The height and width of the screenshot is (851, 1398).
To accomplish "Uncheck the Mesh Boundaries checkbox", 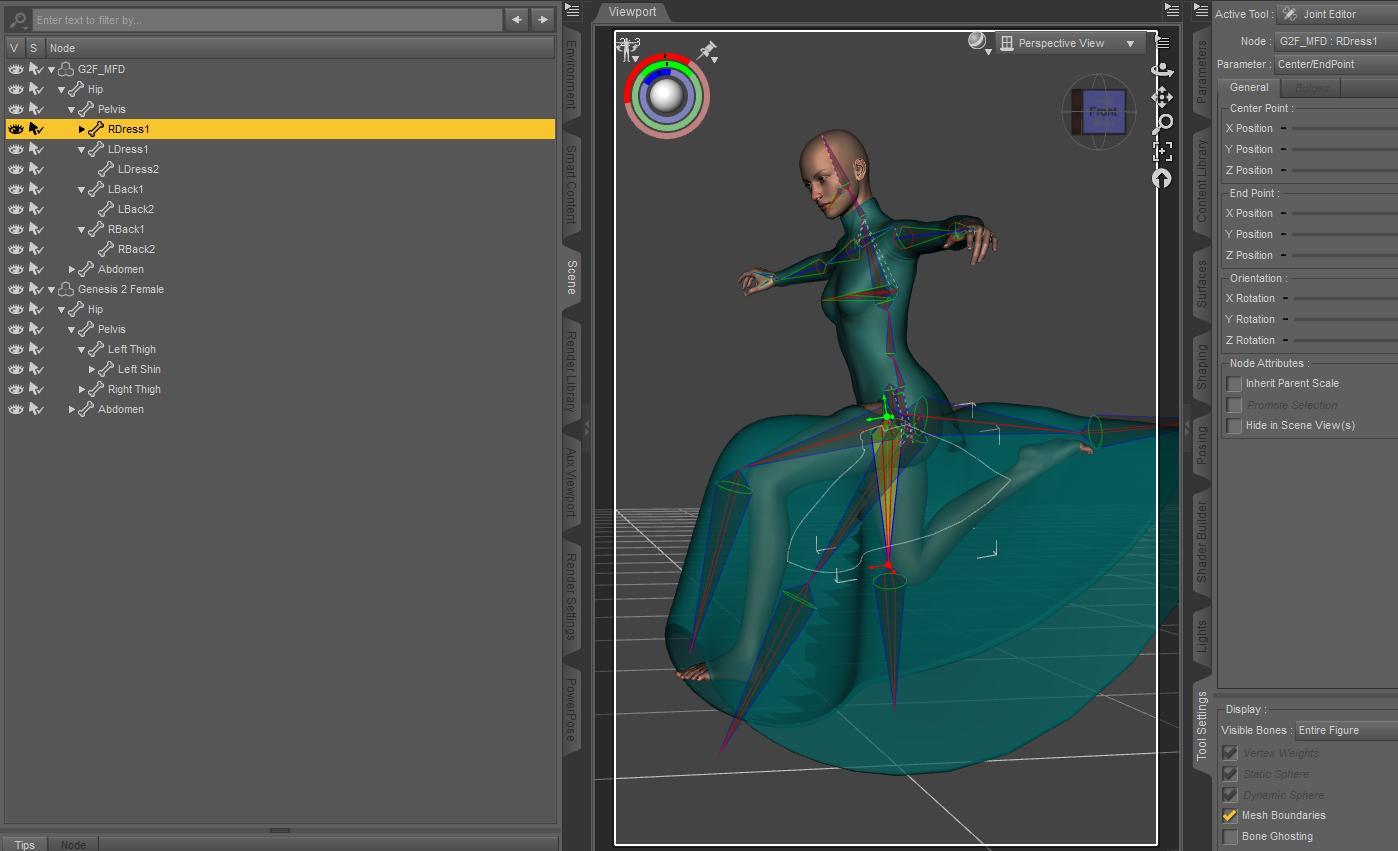I will [1230, 816].
